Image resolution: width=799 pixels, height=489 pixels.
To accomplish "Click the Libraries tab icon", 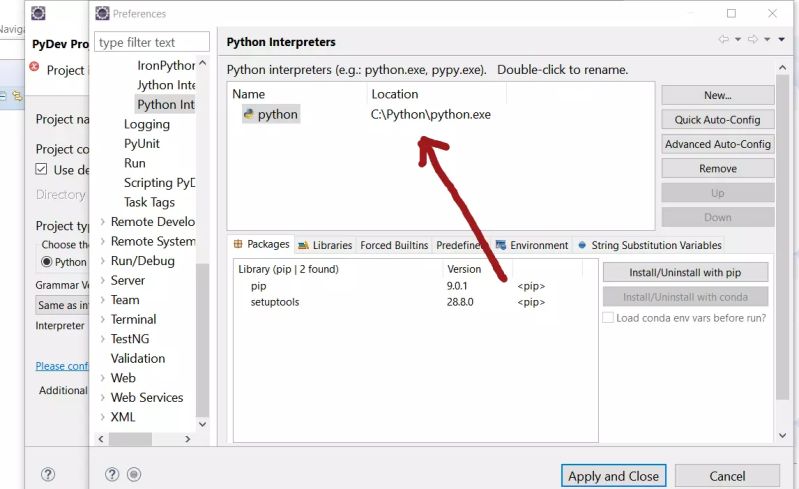I will pyautogui.click(x=303, y=246).
